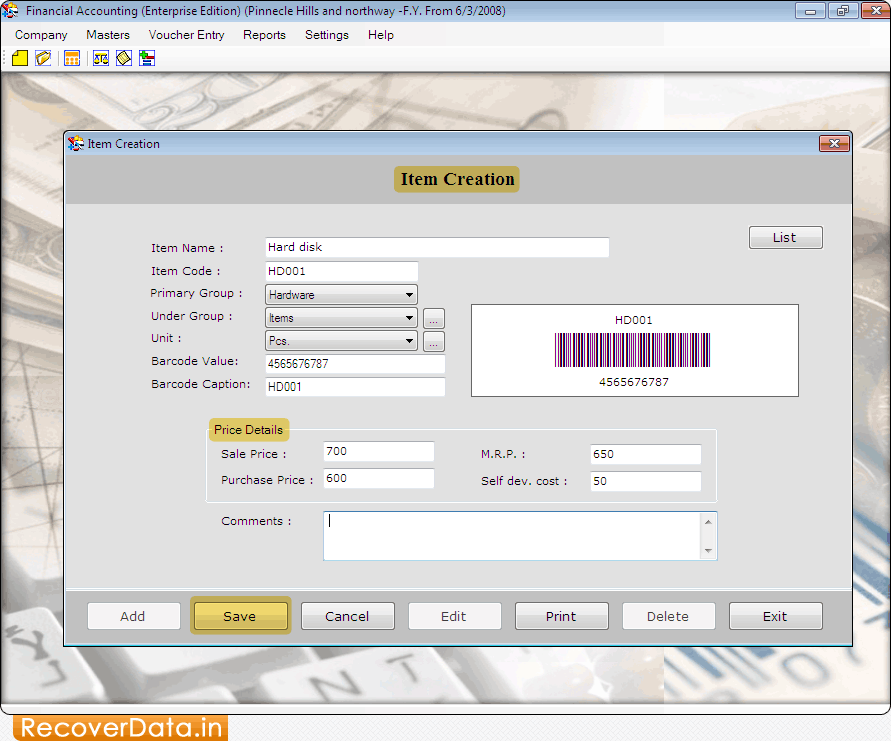Viewport: 891px width, 741px height.
Task: Restore down the Financial Accounting window
Action: [843, 11]
